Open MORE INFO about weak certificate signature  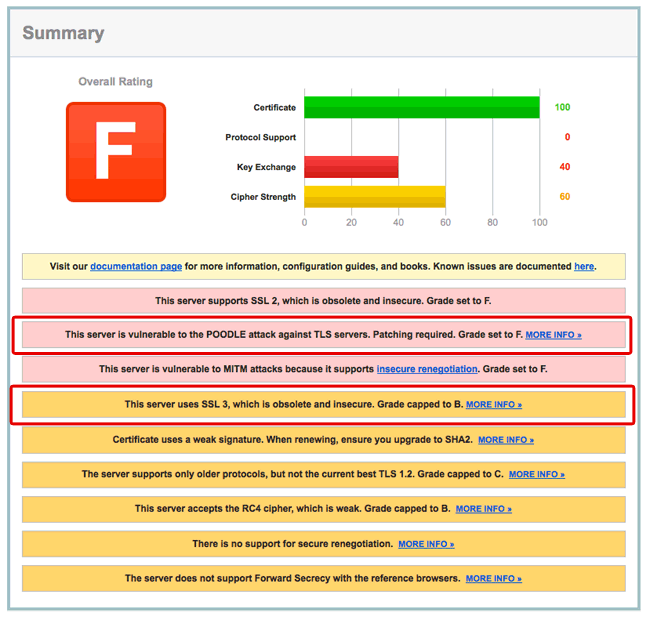pyautogui.click(x=506, y=440)
